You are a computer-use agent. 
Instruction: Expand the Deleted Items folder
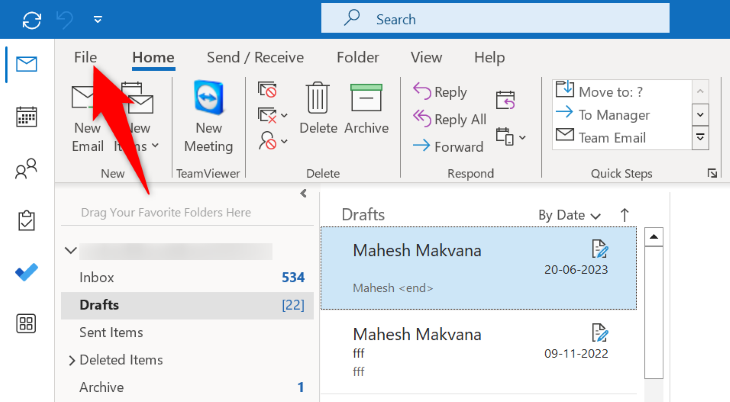point(72,360)
